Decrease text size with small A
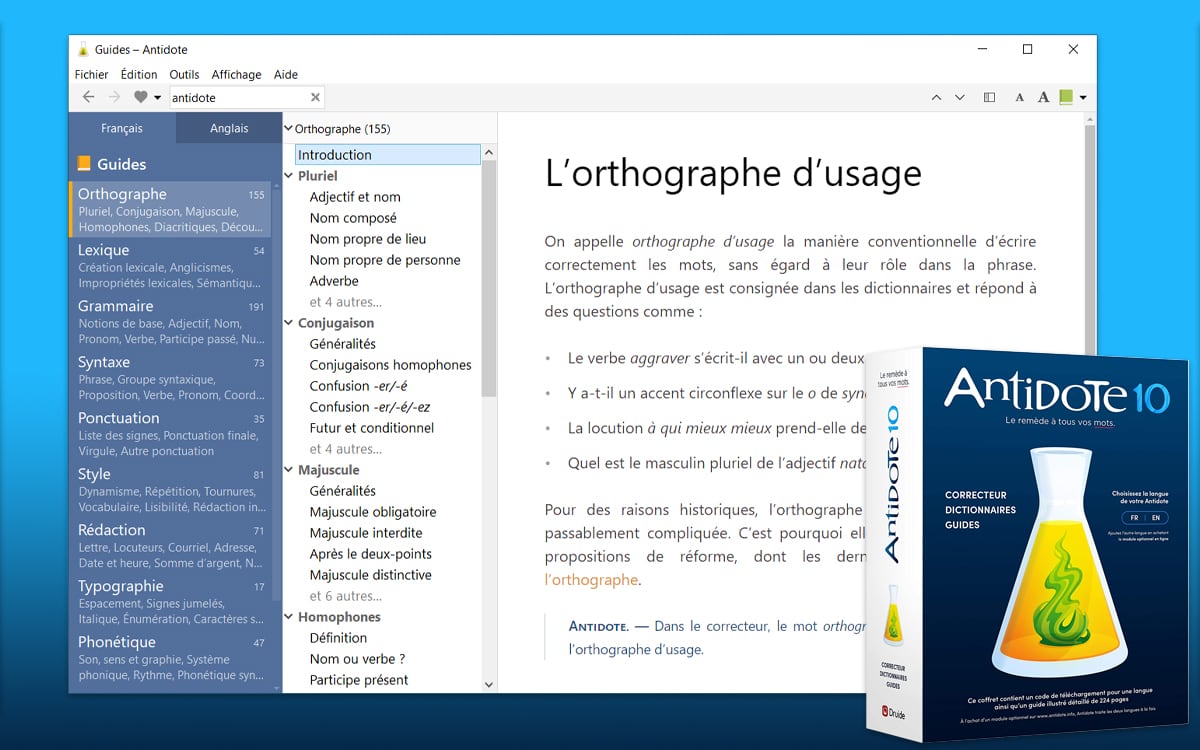The image size is (1200, 750). 1019,98
